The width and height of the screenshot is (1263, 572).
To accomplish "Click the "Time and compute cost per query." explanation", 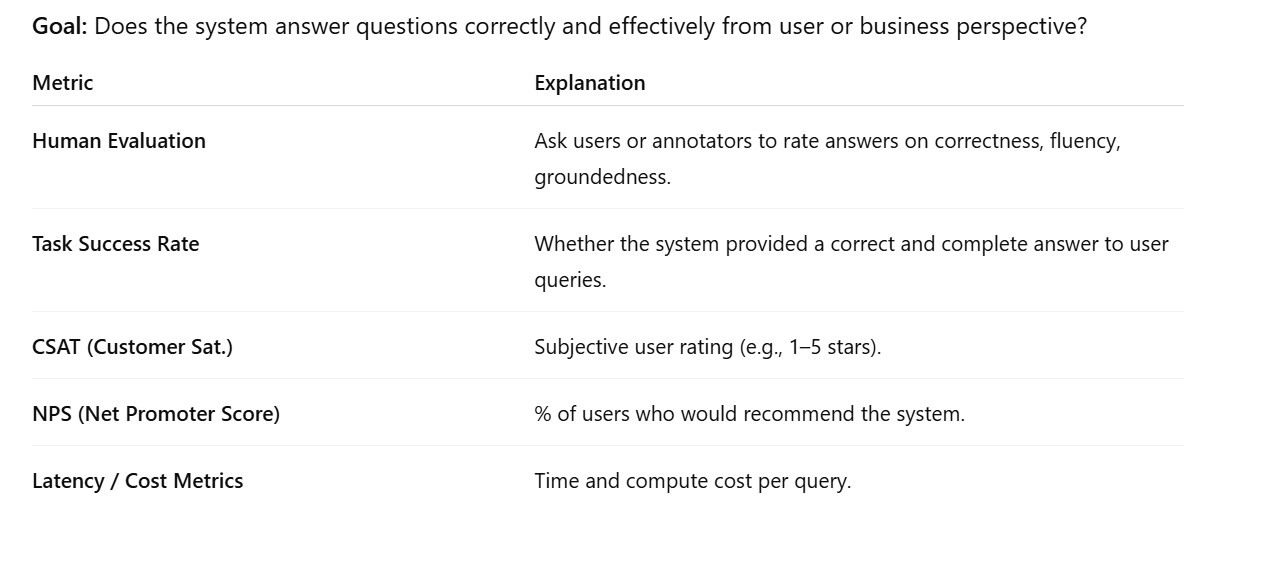I will tap(692, 481).
